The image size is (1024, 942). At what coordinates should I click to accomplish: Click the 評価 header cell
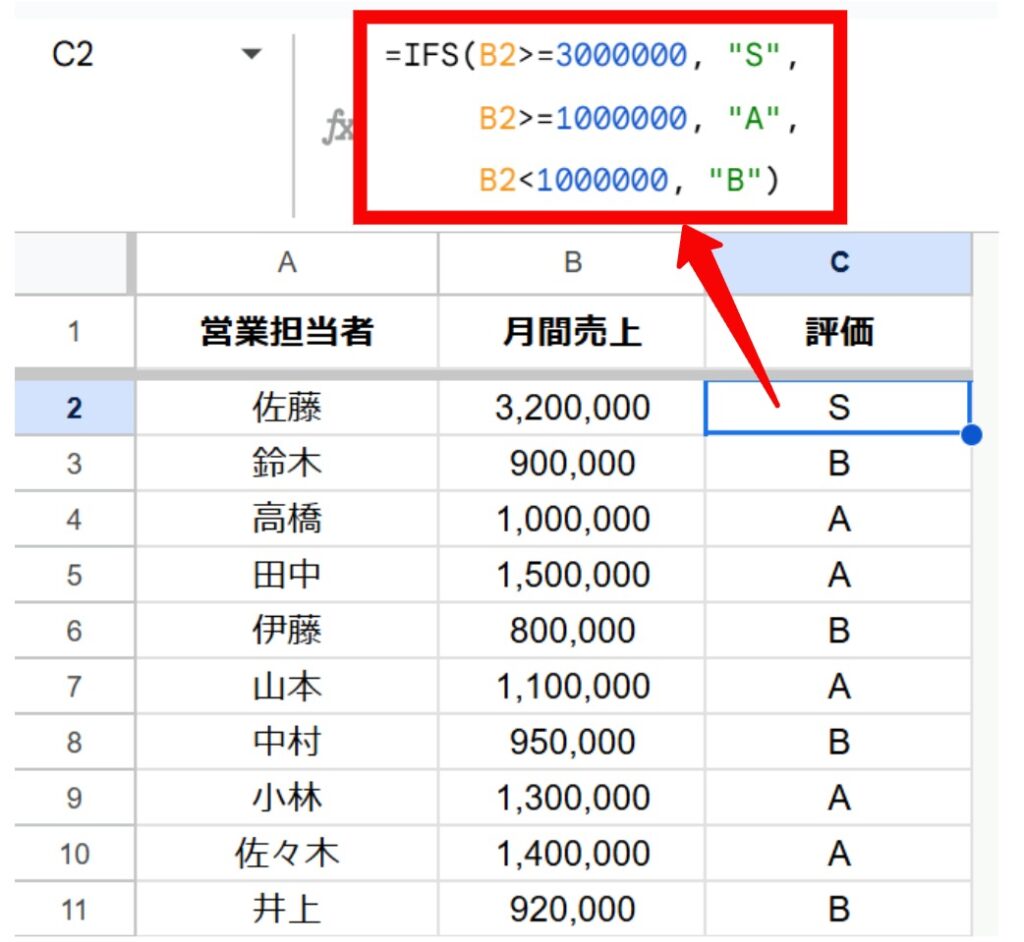[838, 332]
